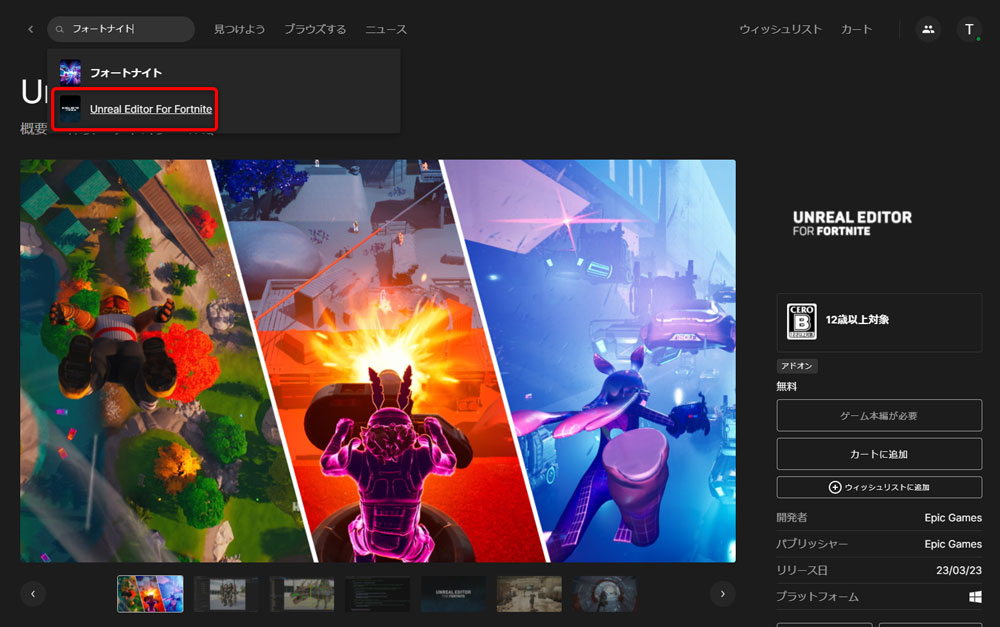Image resolution: width=1000 pixels, height=627 pixels.
Task: Show more screenshots with the right carousel arrow
Action: [x=723, y=594]
